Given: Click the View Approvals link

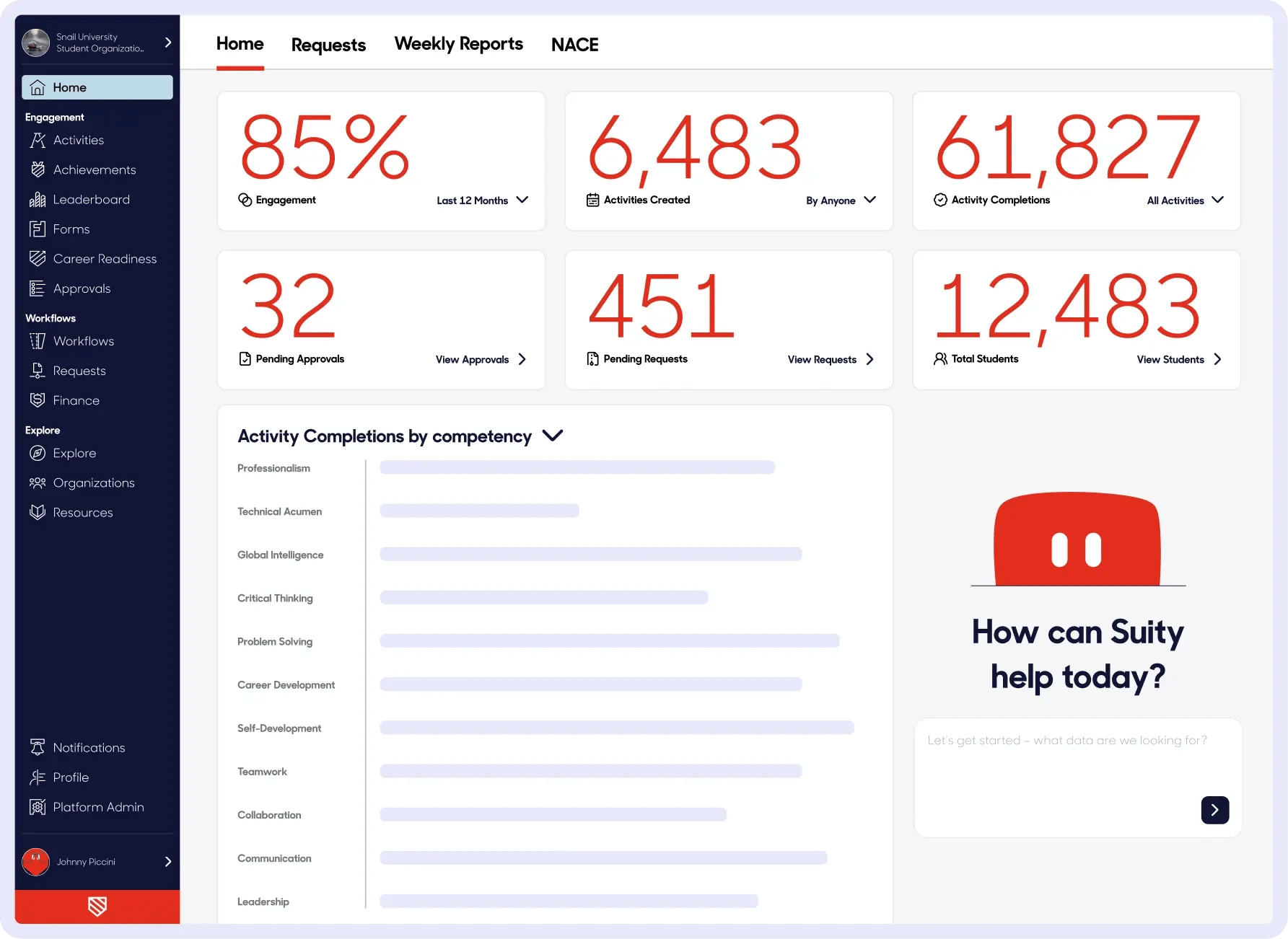Looking at the screenshot, I should click(x=481, y=359).
